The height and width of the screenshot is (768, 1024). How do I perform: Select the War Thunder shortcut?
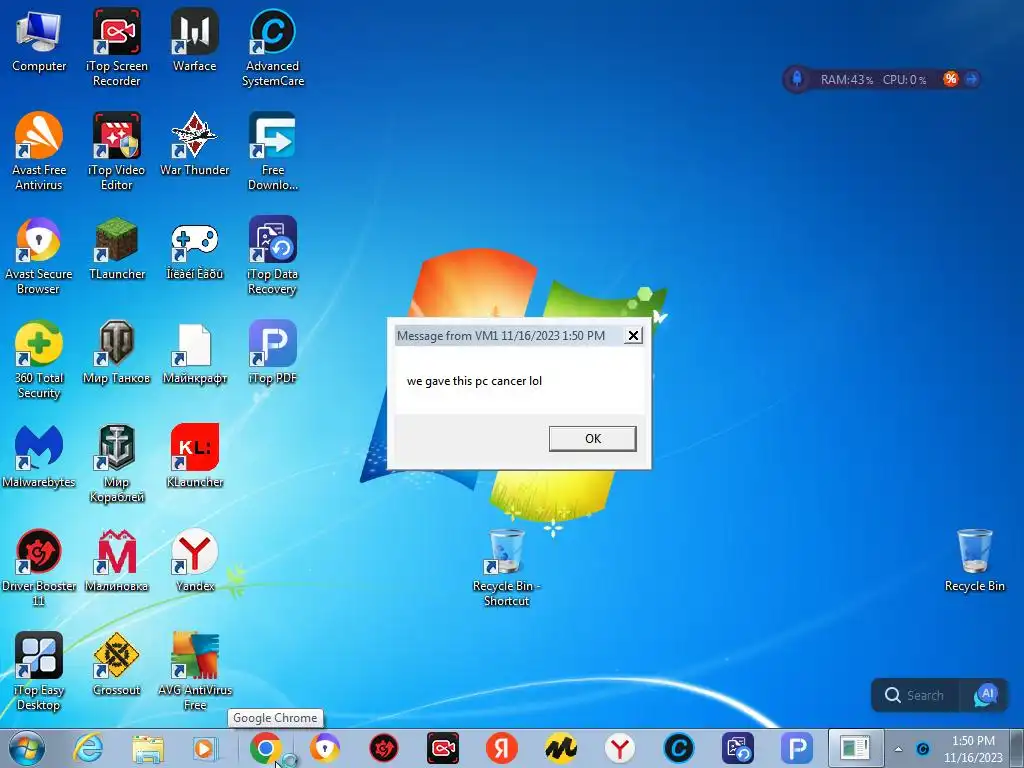coord(195,144)
